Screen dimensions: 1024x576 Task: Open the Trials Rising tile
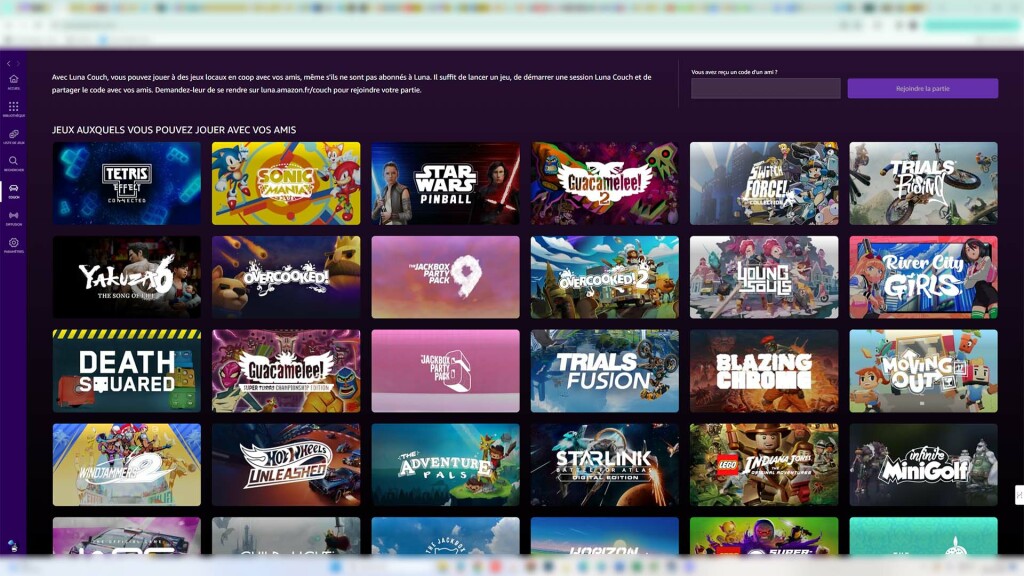(x=923, y=184)
